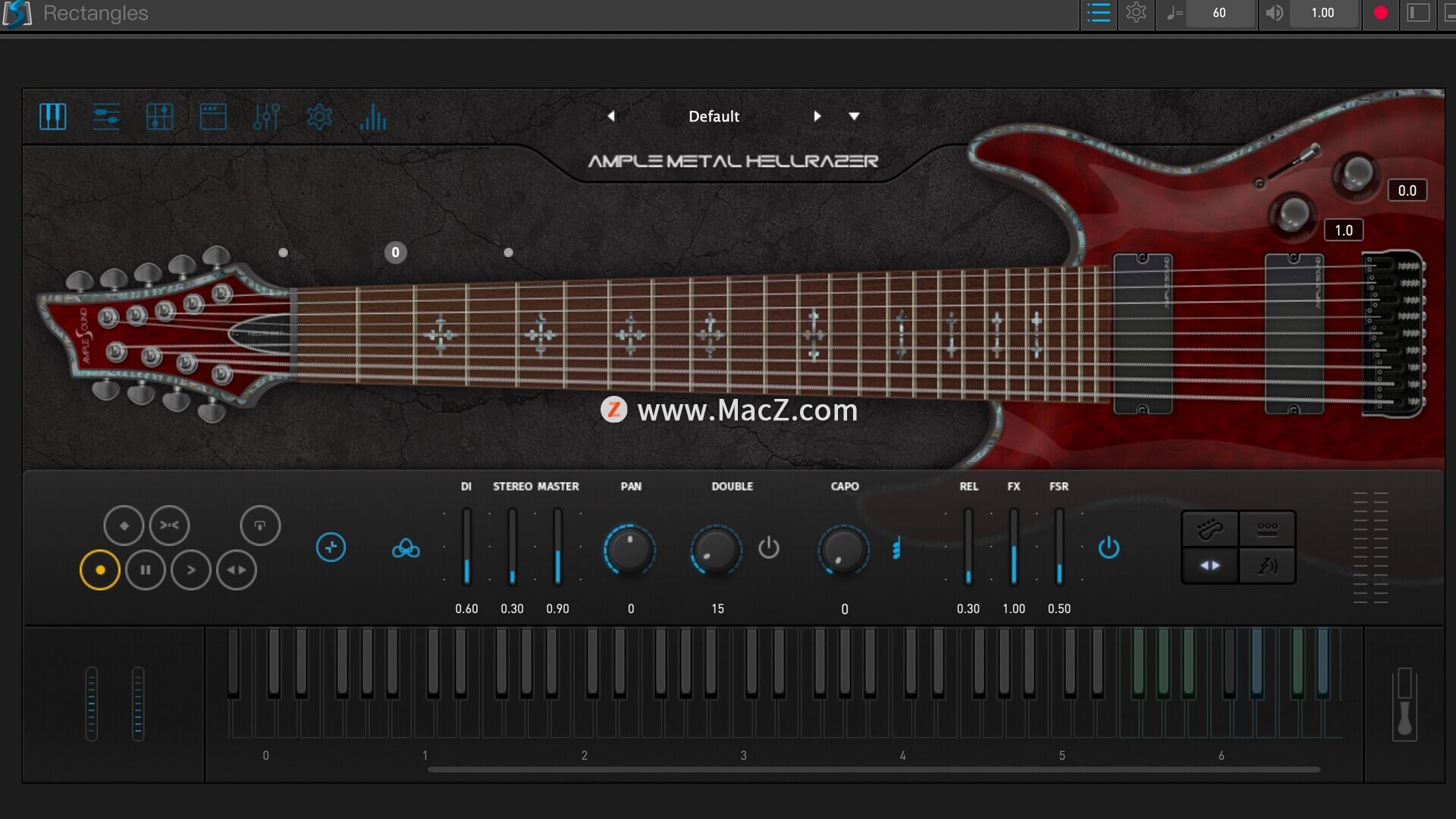
Task: Toggle the blue power button near FSR
Action: point(1109,547)
